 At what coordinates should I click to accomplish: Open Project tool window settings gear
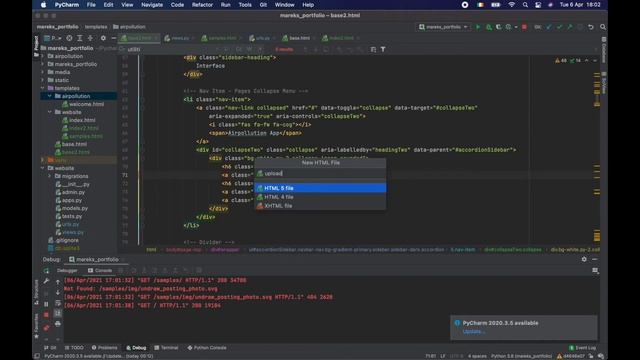(x=103, y=38)
